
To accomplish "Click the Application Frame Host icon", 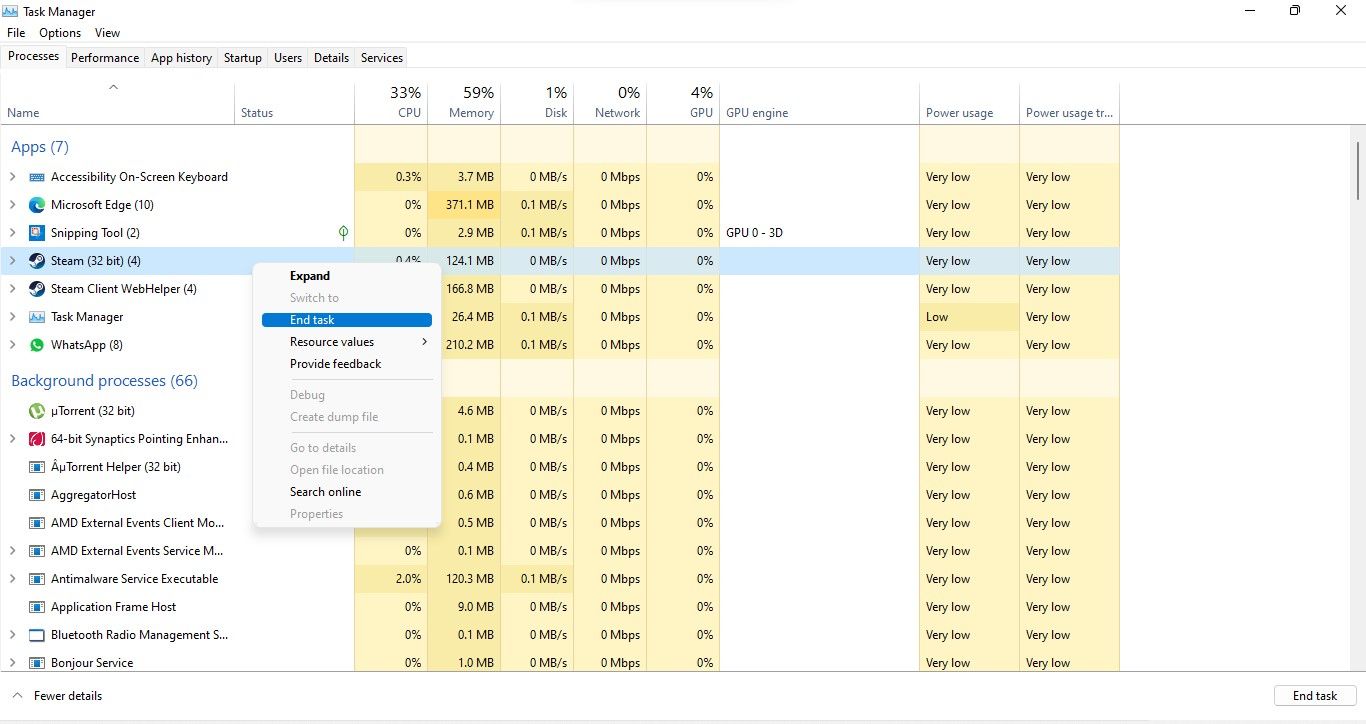I will click(37, 607).
